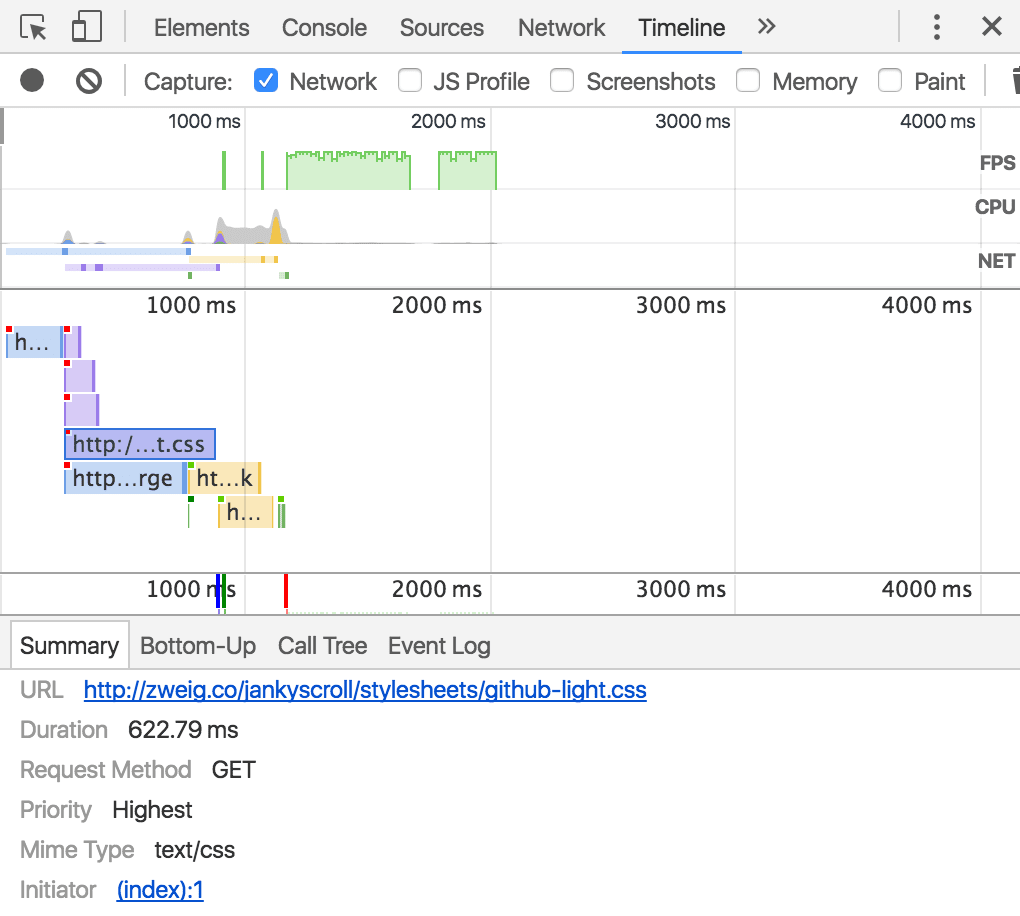Click the (index):1 initiator link
This screenshot has width=1020, height=916.
click(x=159, y=889)
